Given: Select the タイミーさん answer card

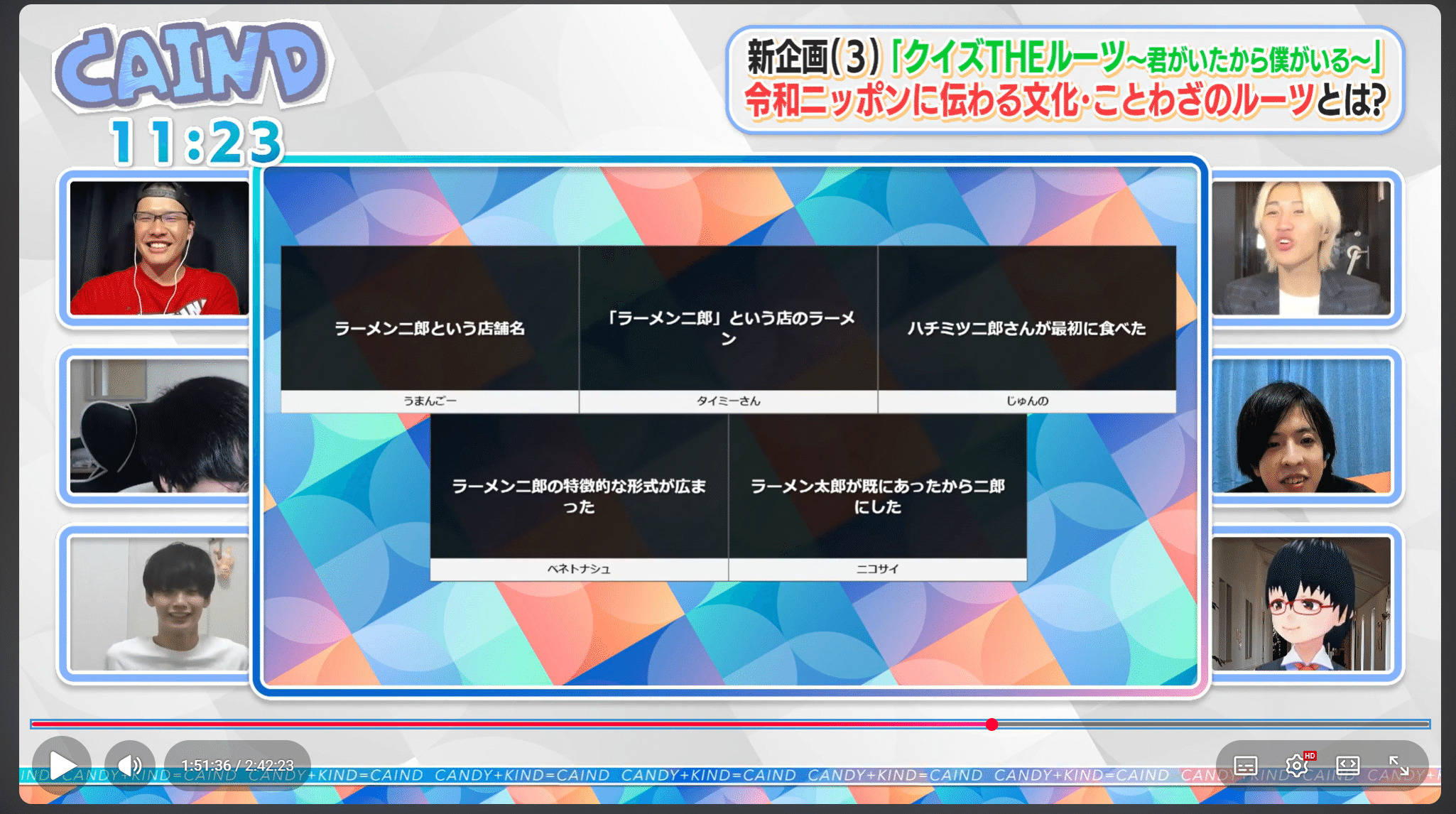Looking at the screenshot, I should [x=728, y=329].
